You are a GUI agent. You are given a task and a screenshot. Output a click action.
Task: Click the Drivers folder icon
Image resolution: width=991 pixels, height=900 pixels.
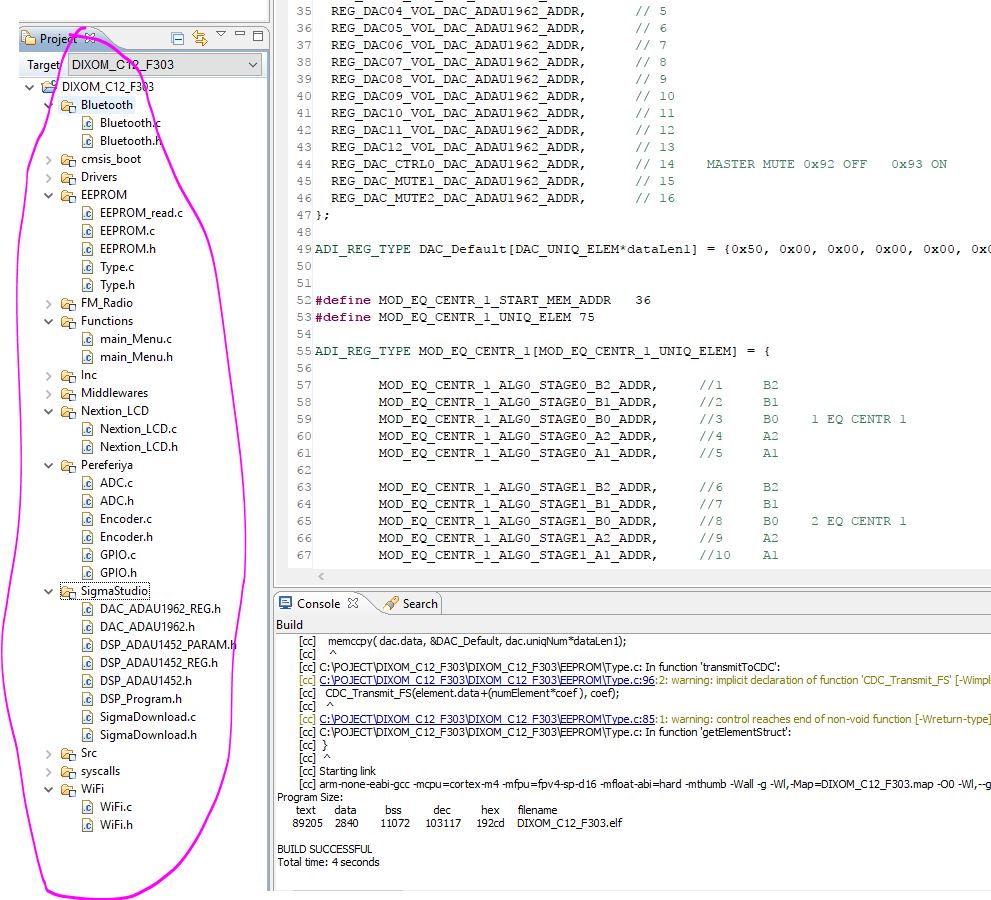(68, 177)
